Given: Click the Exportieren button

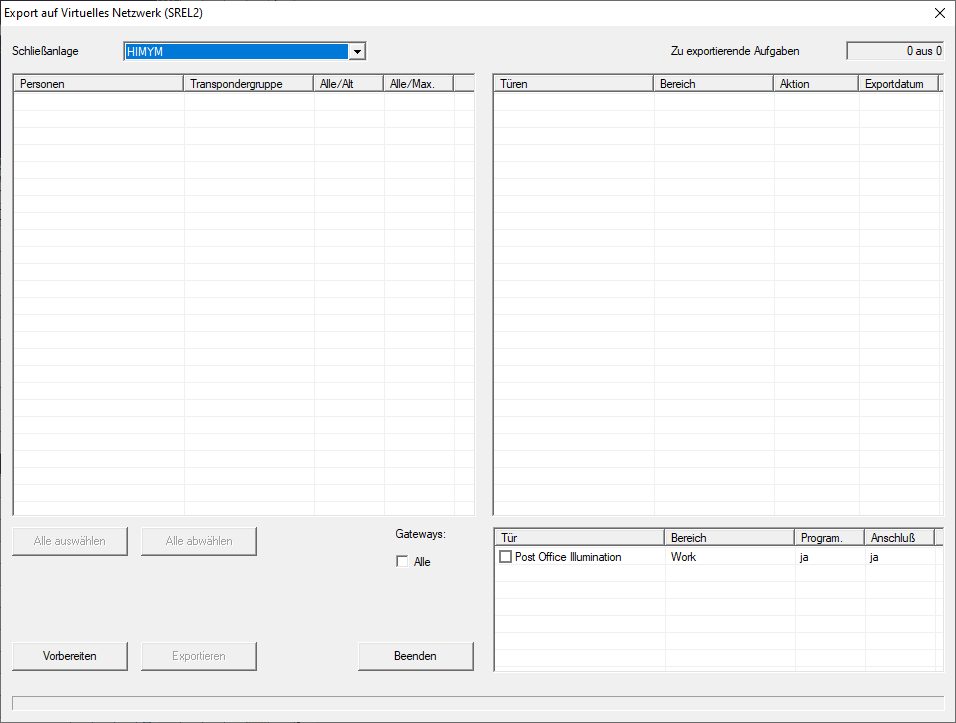Looking at the screenshot, I should (x=199, y=656).
